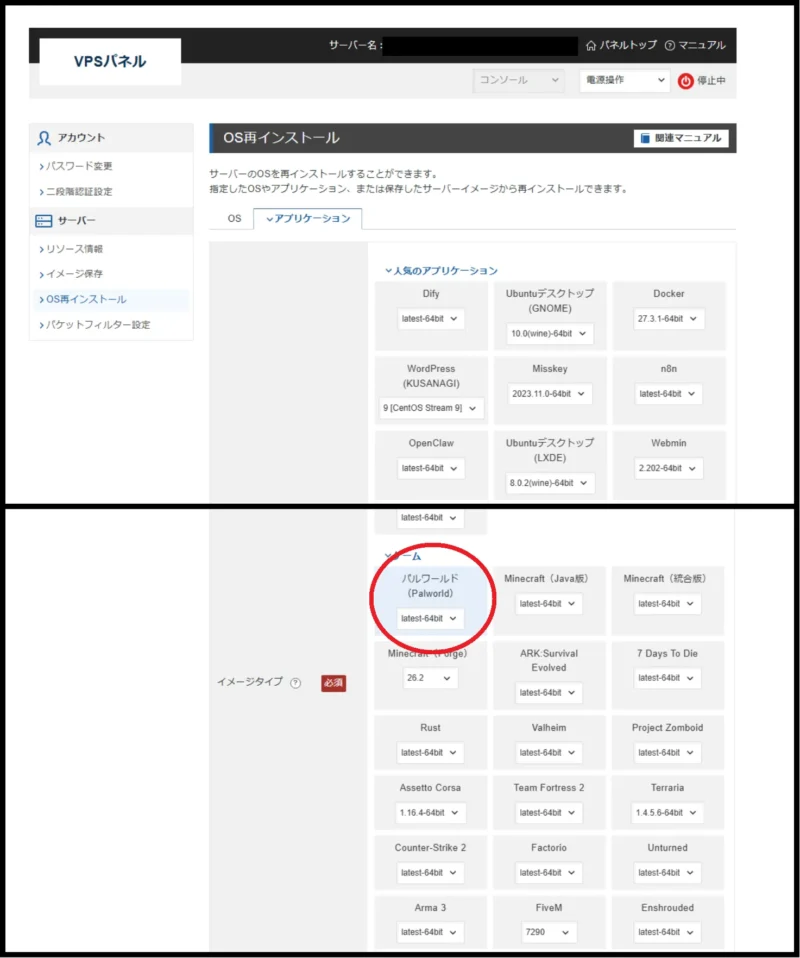
Task: Select the パルワールド (Palworld) application tile
Action: click(430, 600)
